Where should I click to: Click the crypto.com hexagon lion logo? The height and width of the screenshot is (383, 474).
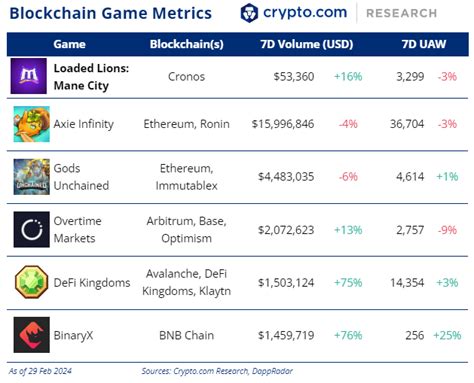tap(249, 13)
